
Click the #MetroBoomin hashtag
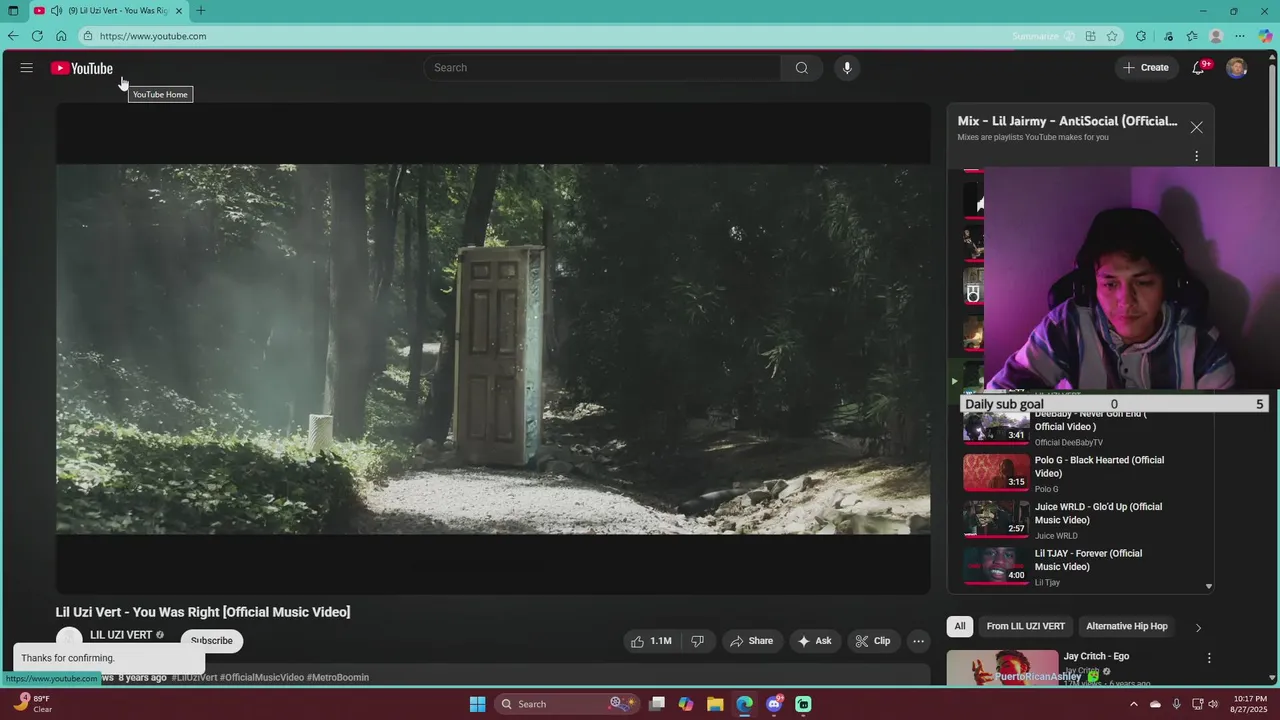click(338, 678)
